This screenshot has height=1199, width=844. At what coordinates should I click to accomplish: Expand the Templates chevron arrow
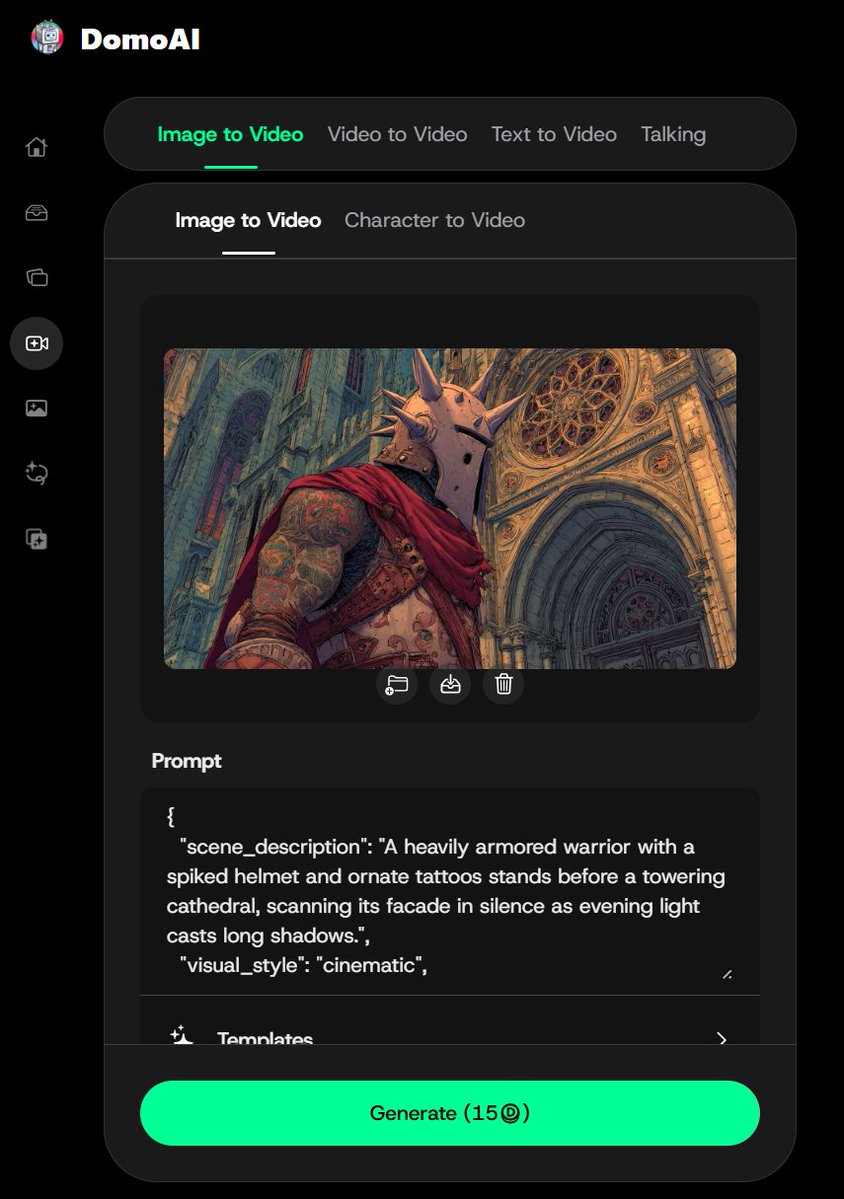pyautogui.click(x=722, y=1038)
